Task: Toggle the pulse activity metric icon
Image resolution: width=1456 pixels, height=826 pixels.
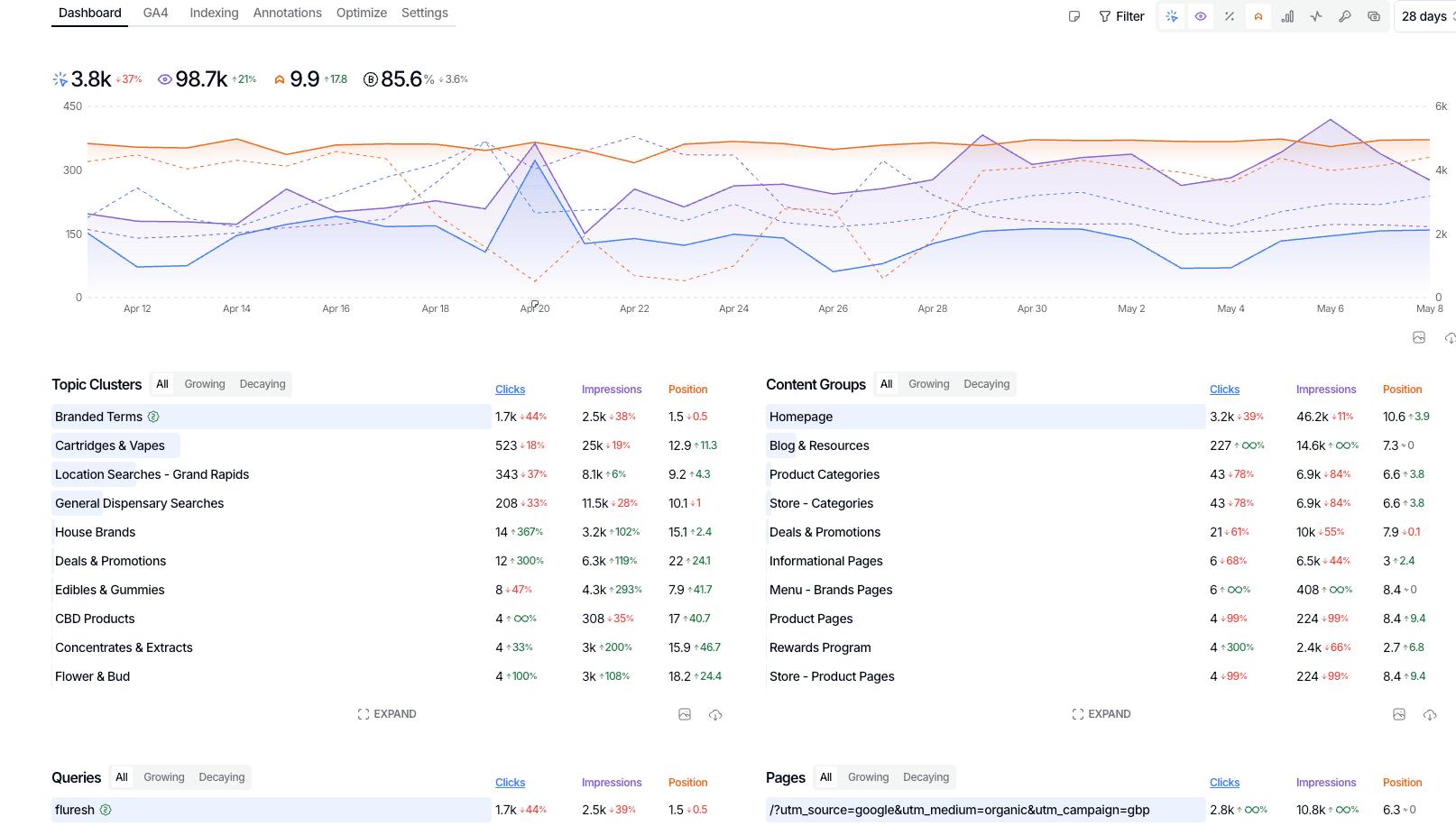Action: [x=1316, y=16]
